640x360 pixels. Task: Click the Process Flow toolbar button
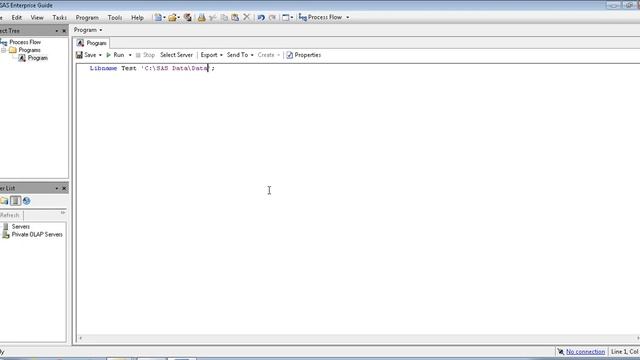[320, 17]
